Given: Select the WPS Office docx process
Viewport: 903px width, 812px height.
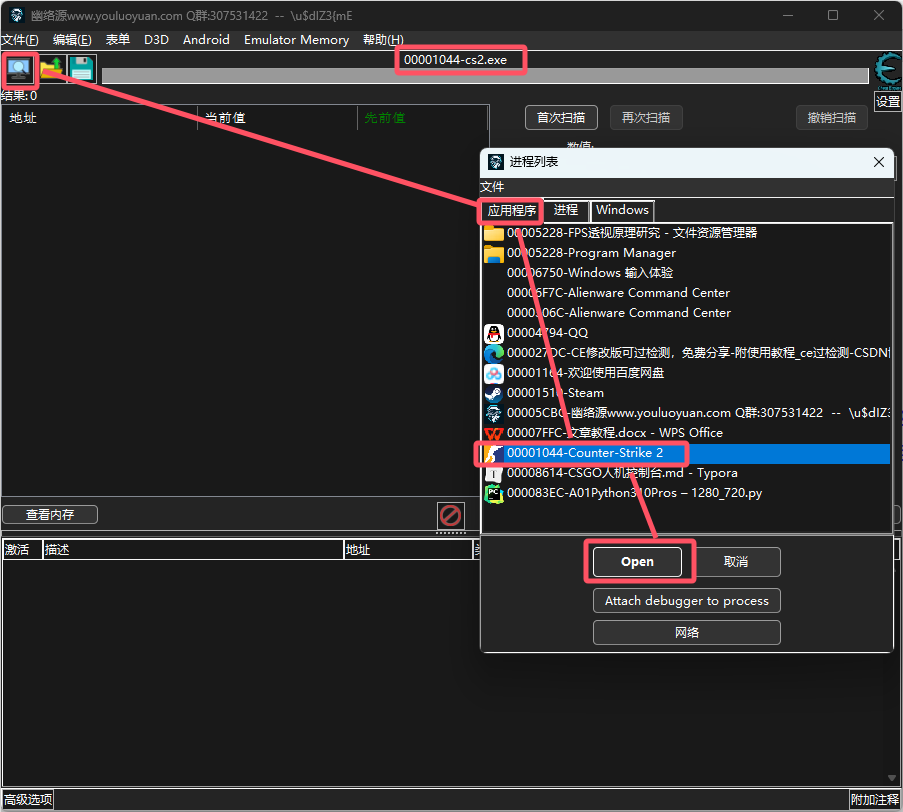Looking at the screenshot, I should point(614,433).
